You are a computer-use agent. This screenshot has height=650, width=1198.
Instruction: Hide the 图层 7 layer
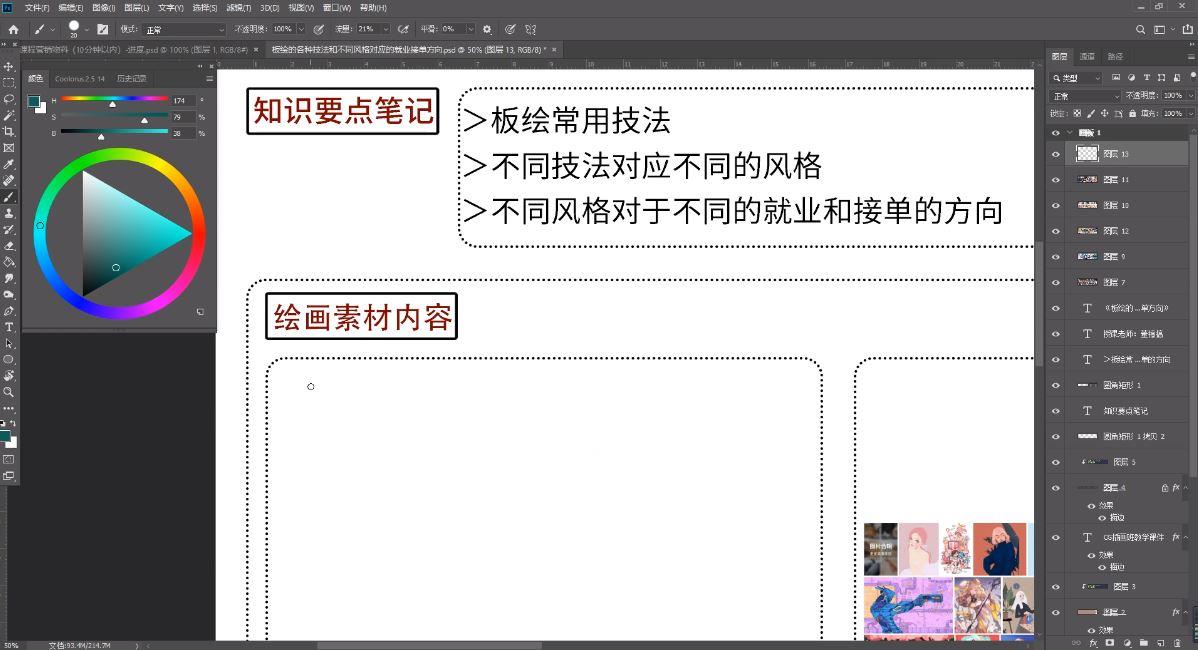[x=1056, y=283]
